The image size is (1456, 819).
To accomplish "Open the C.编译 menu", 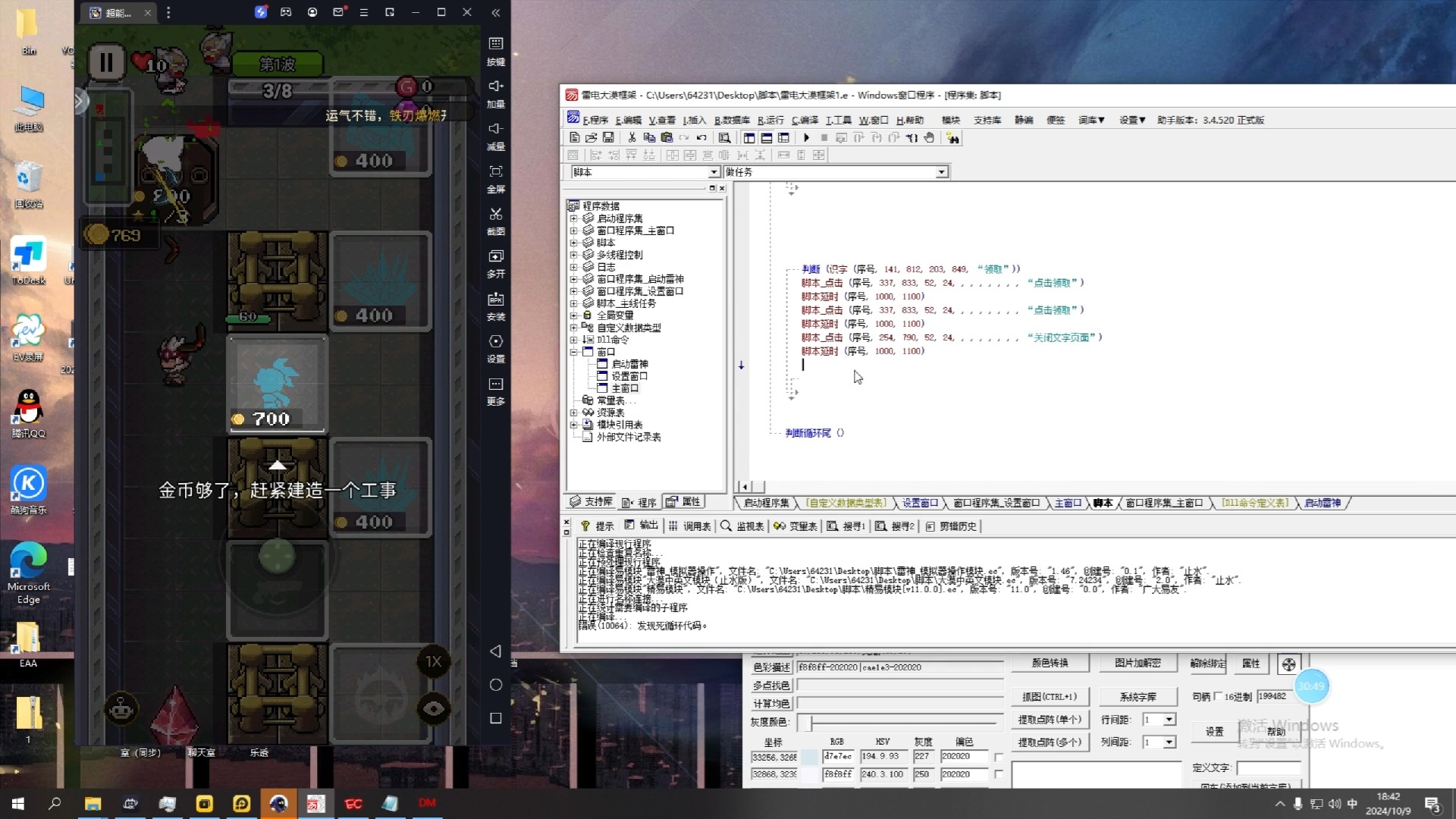I will coord(805,120).
